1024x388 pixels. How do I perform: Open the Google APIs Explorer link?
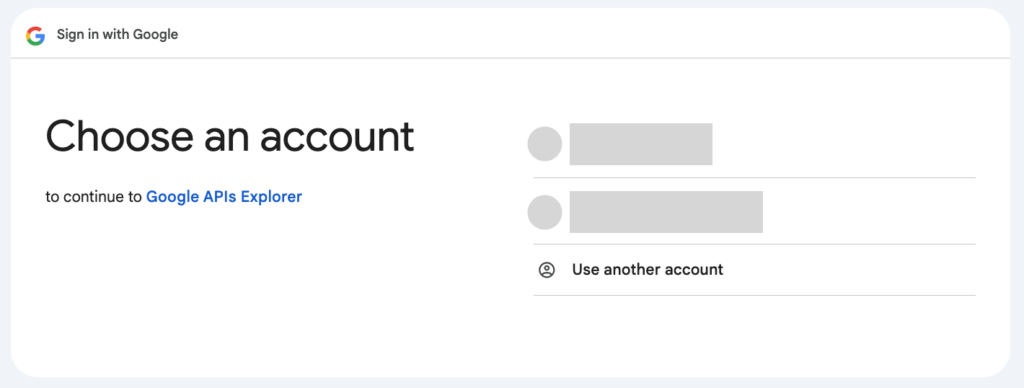coord(224,197)
